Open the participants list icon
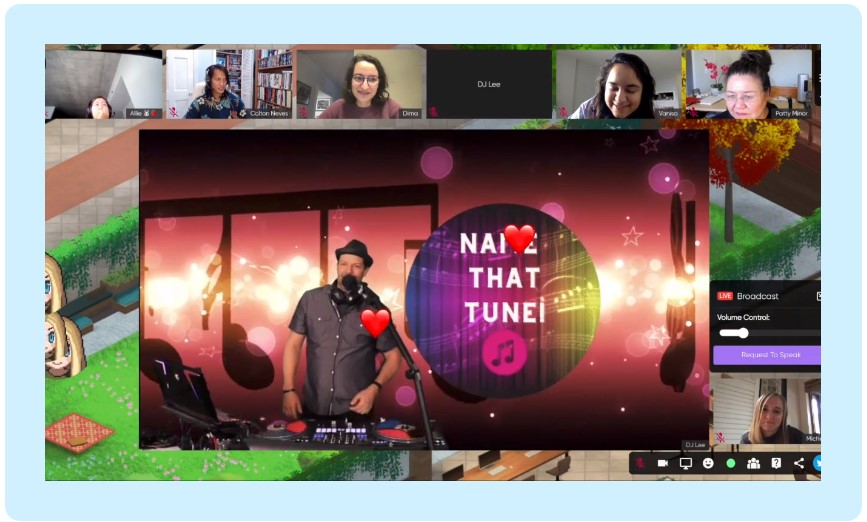This screenshot has height=522, width=867. click(x=753, y=463)
